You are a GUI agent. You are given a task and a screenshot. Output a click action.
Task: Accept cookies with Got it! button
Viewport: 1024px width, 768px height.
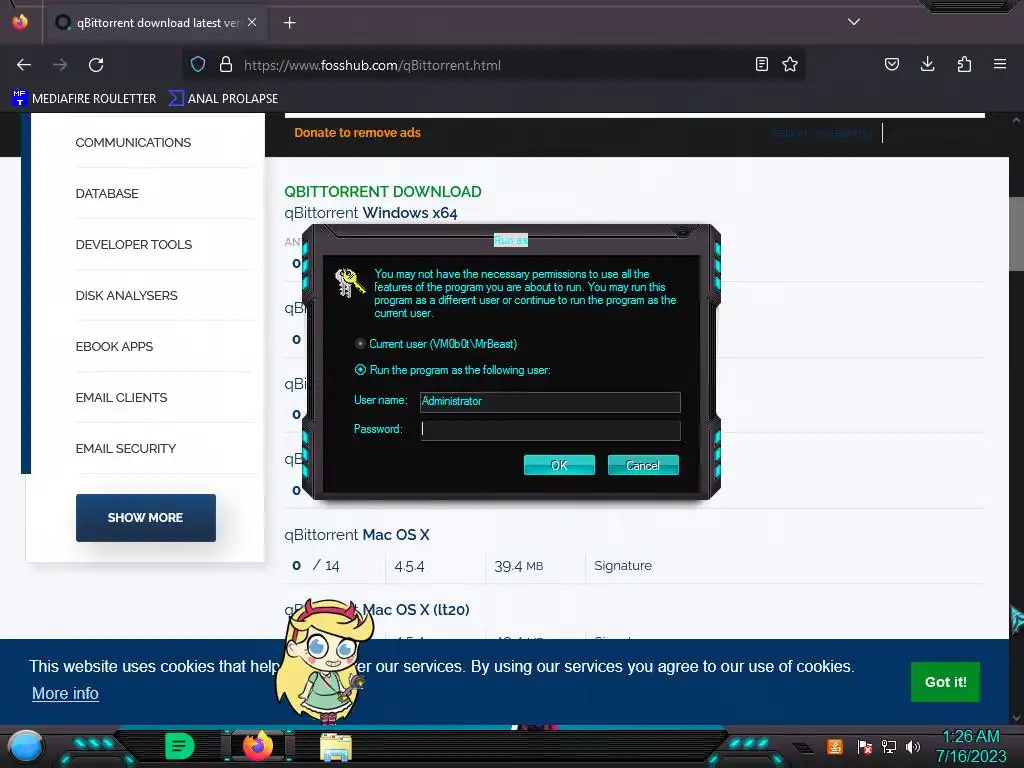pyautogui.click(x=946, y=682)
